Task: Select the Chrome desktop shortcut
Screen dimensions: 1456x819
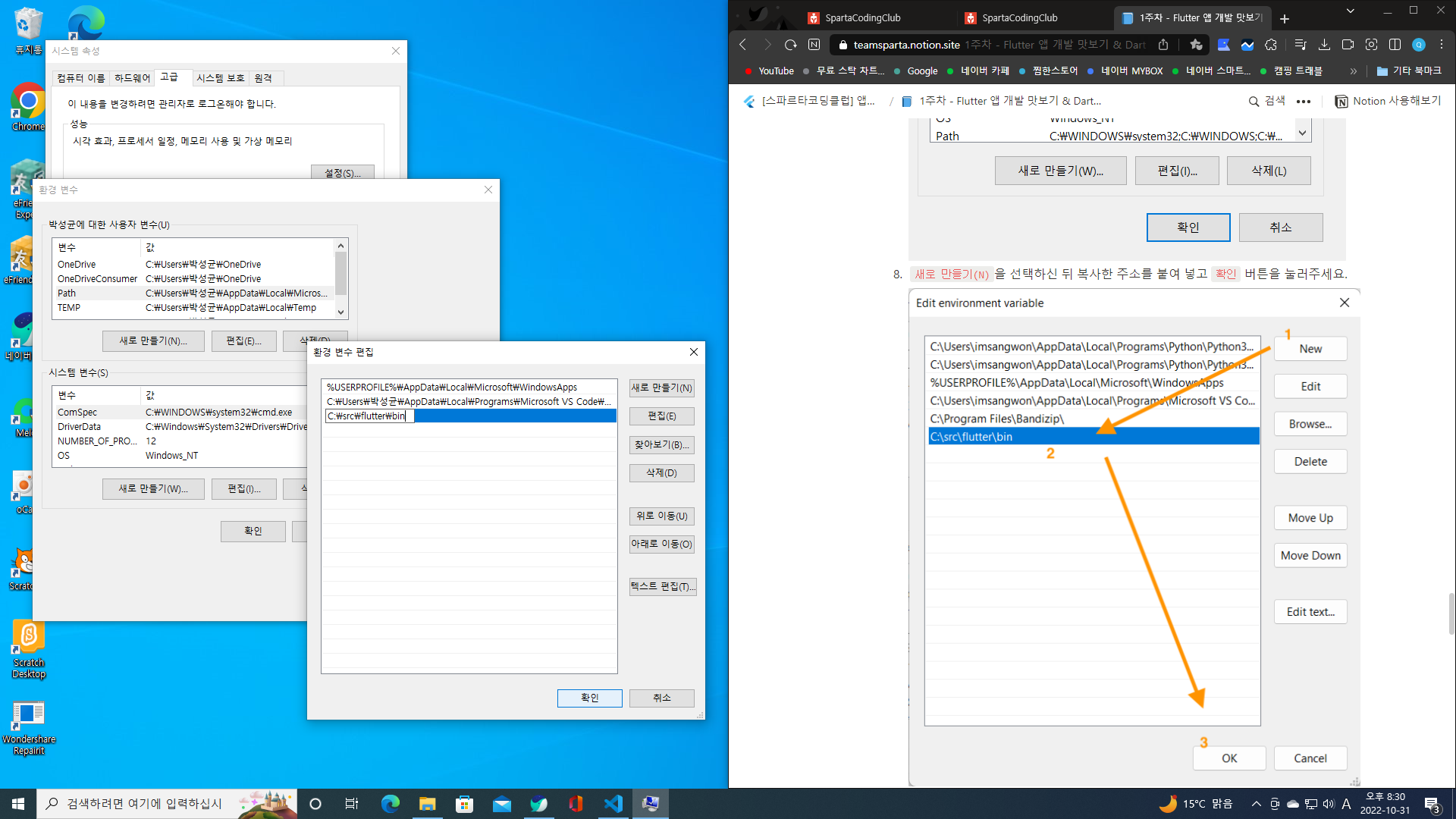Action: (x=29, y=107)
